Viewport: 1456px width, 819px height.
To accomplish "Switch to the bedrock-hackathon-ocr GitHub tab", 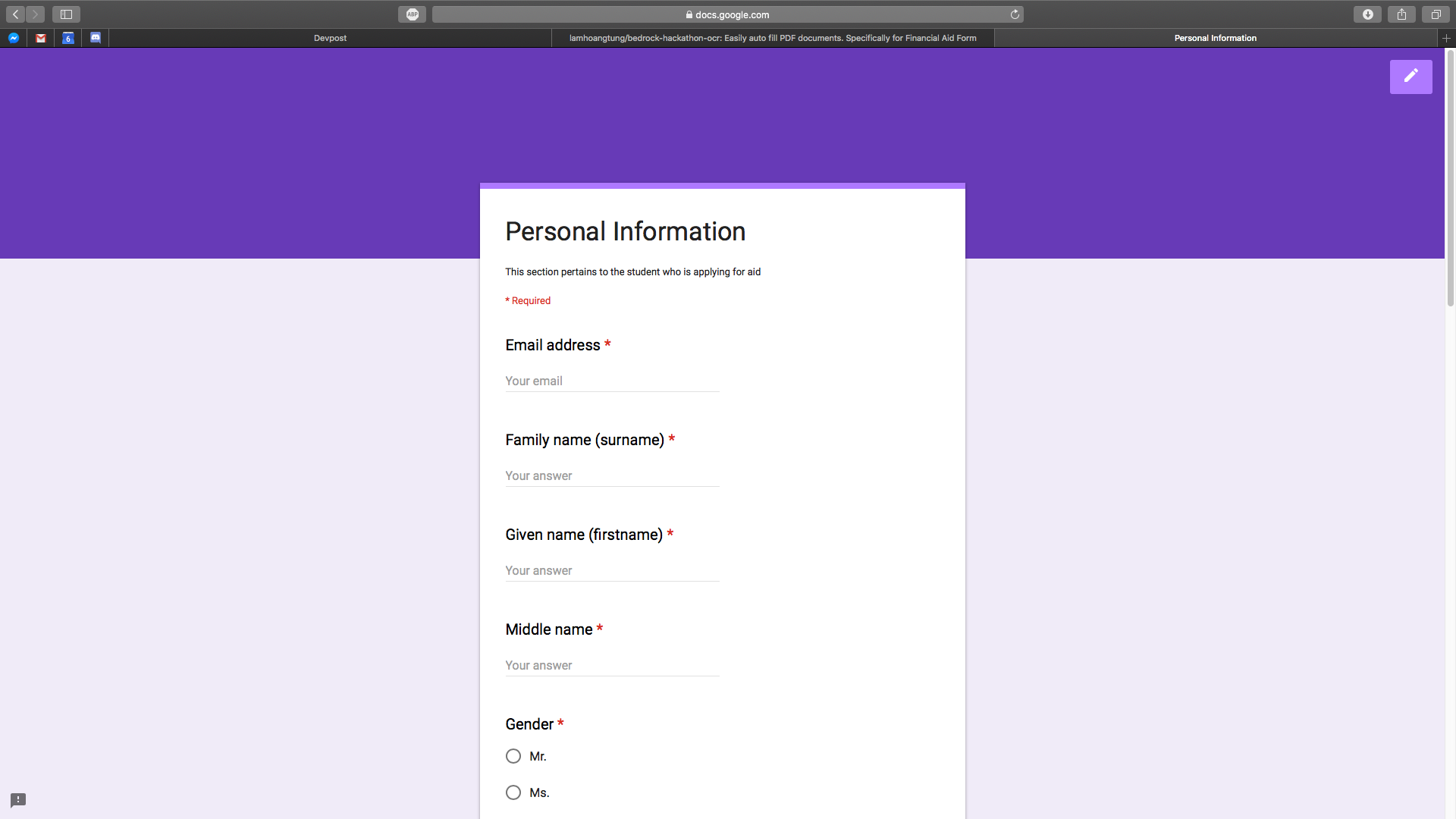I will [772, 38].
